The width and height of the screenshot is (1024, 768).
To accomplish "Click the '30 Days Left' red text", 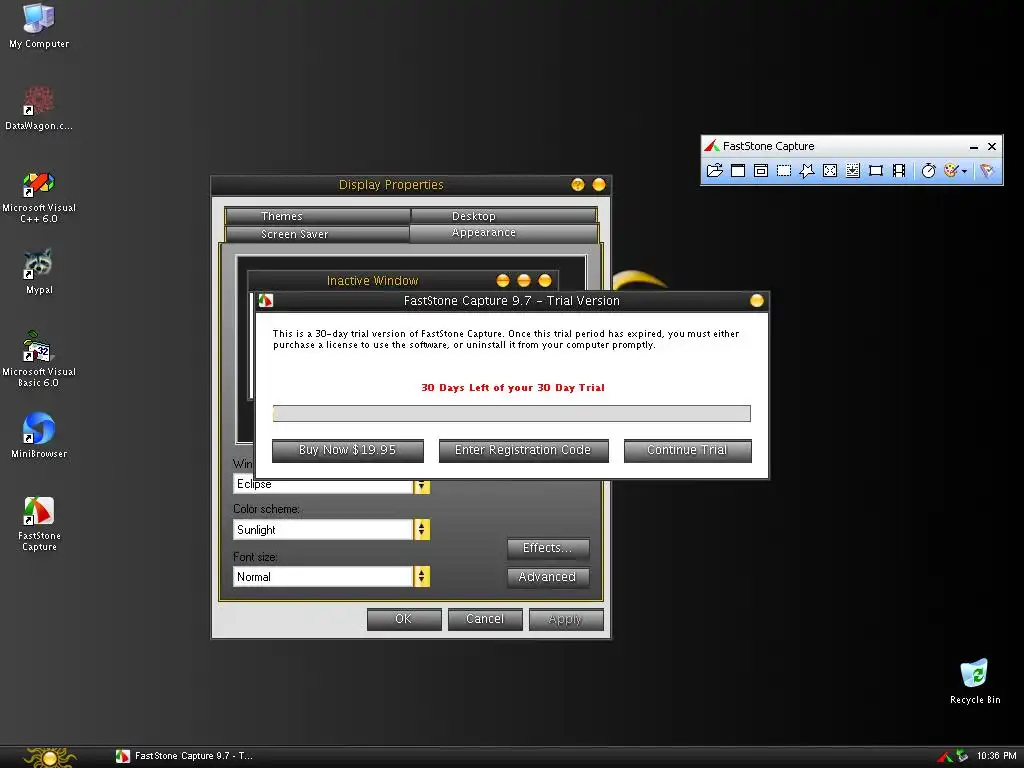I will [513, 387].
